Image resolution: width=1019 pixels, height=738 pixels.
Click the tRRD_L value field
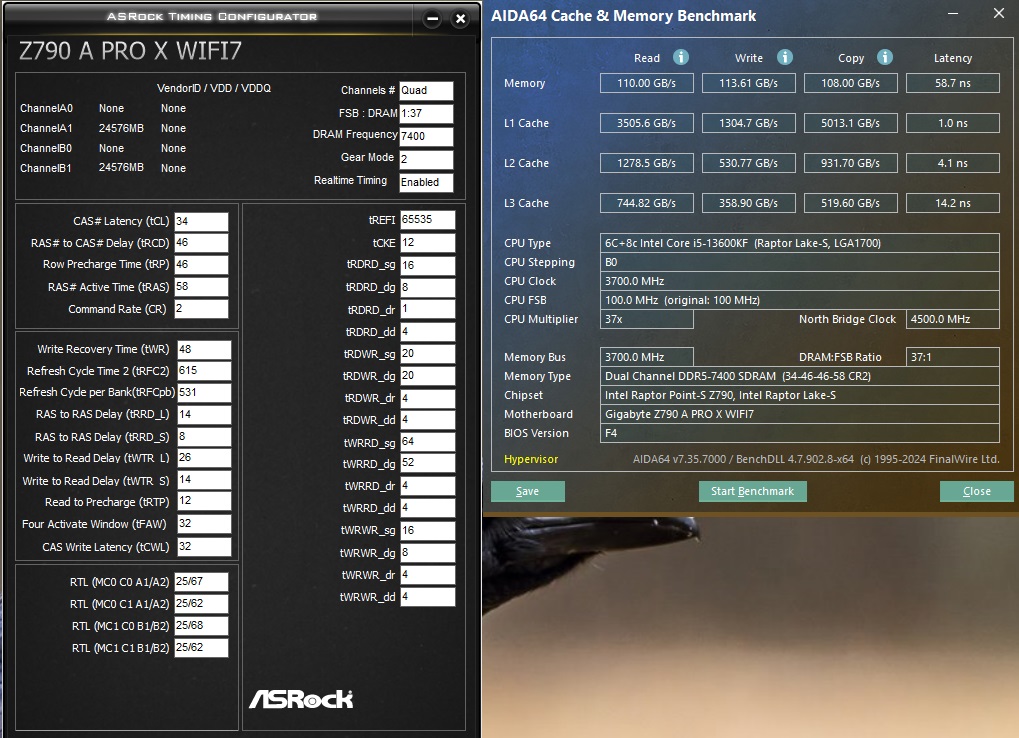point(204,414)
